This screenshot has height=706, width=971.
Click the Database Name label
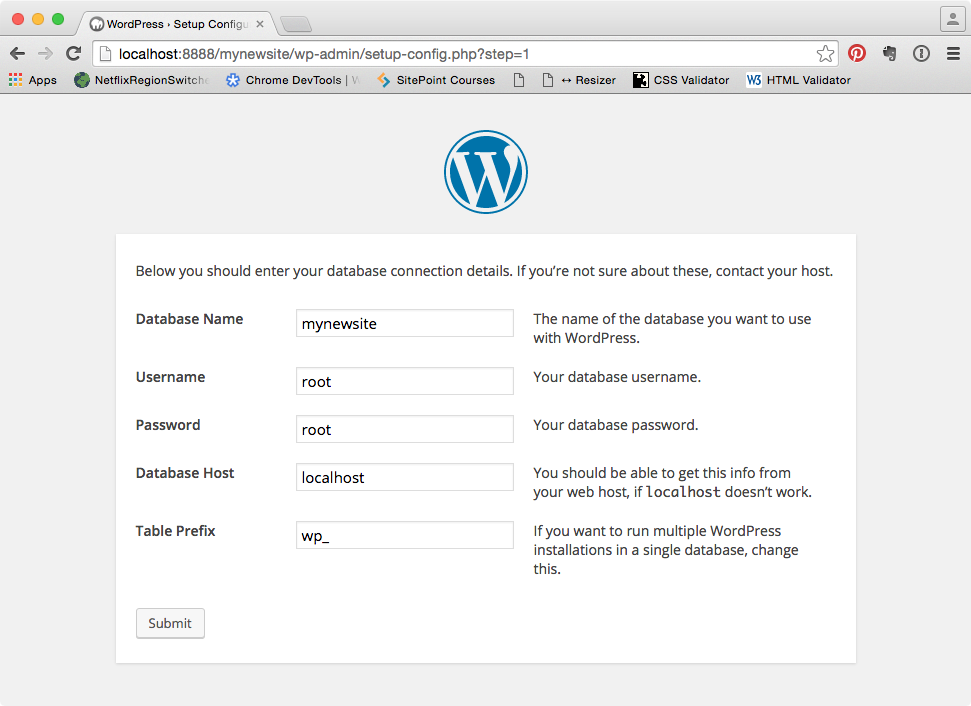point(189,319)
